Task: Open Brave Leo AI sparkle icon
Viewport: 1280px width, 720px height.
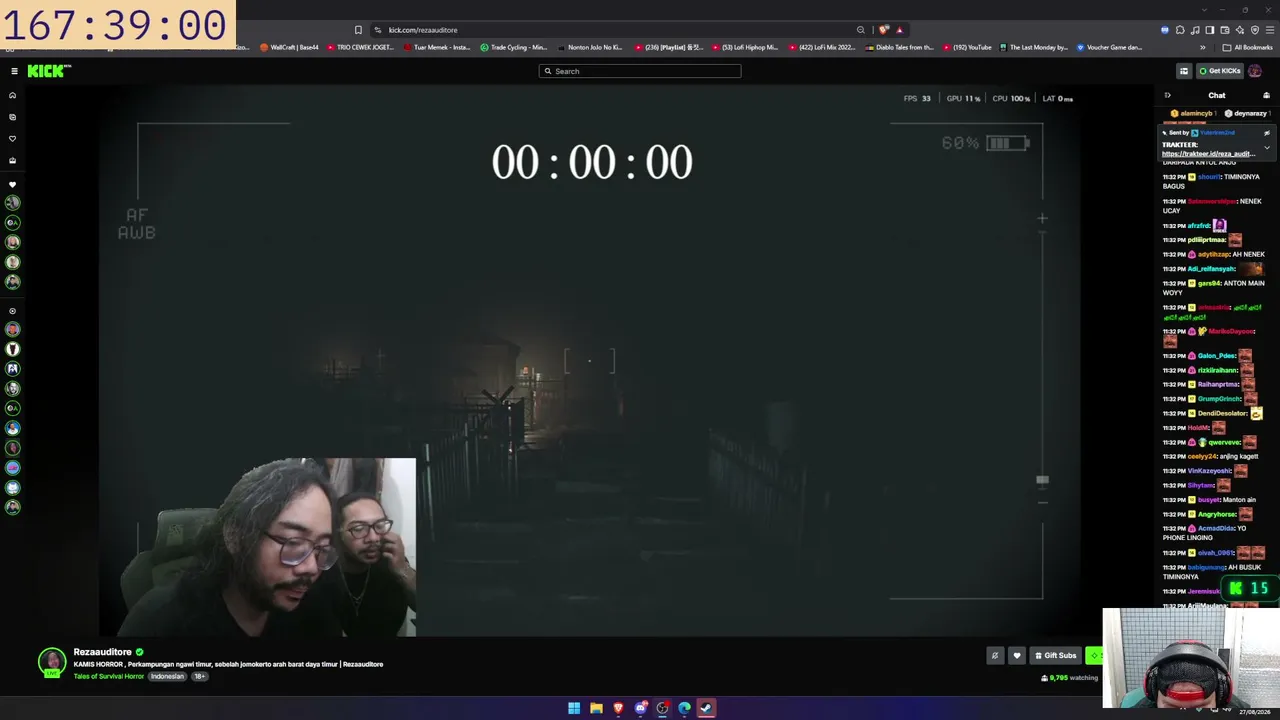Action: [x=1240, y=30]
